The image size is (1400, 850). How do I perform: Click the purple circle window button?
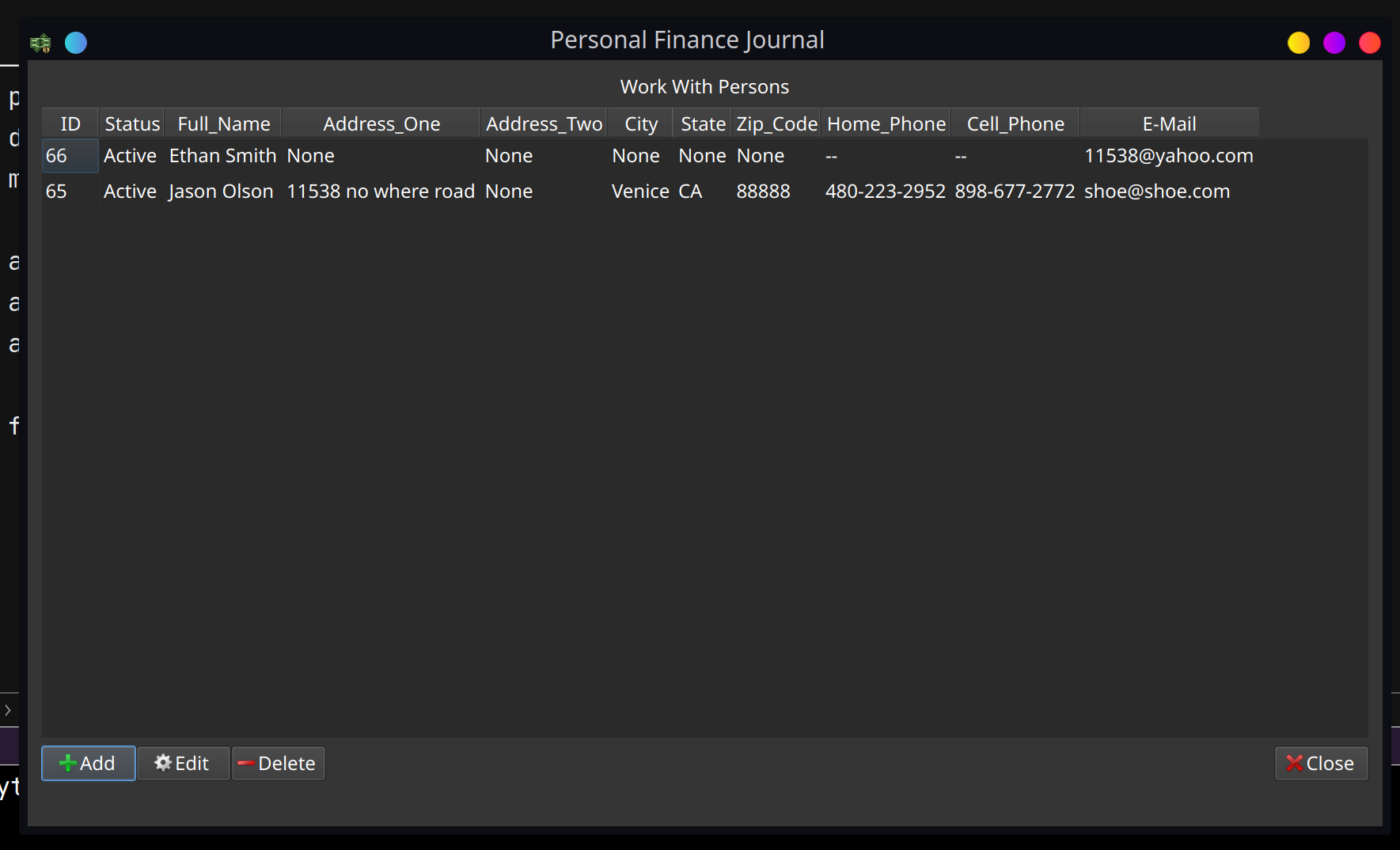click(1334, 43)
